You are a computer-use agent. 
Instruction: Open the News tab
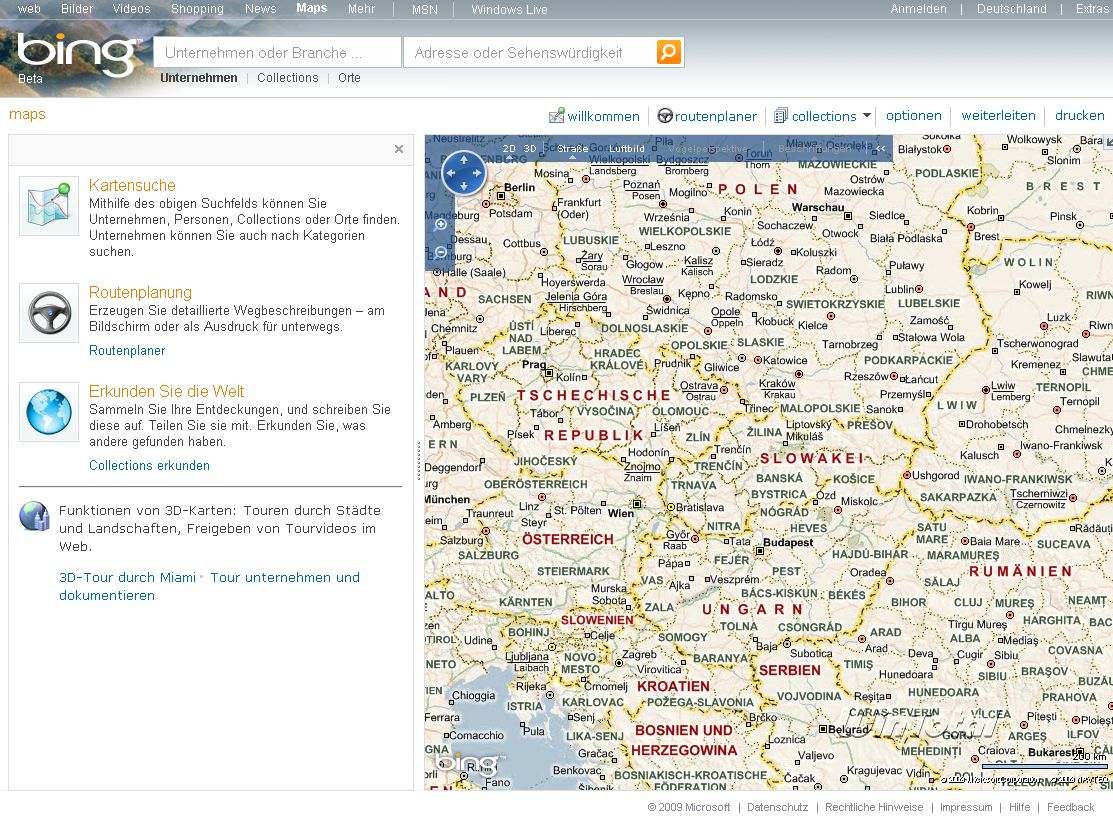tap(261, 9)
